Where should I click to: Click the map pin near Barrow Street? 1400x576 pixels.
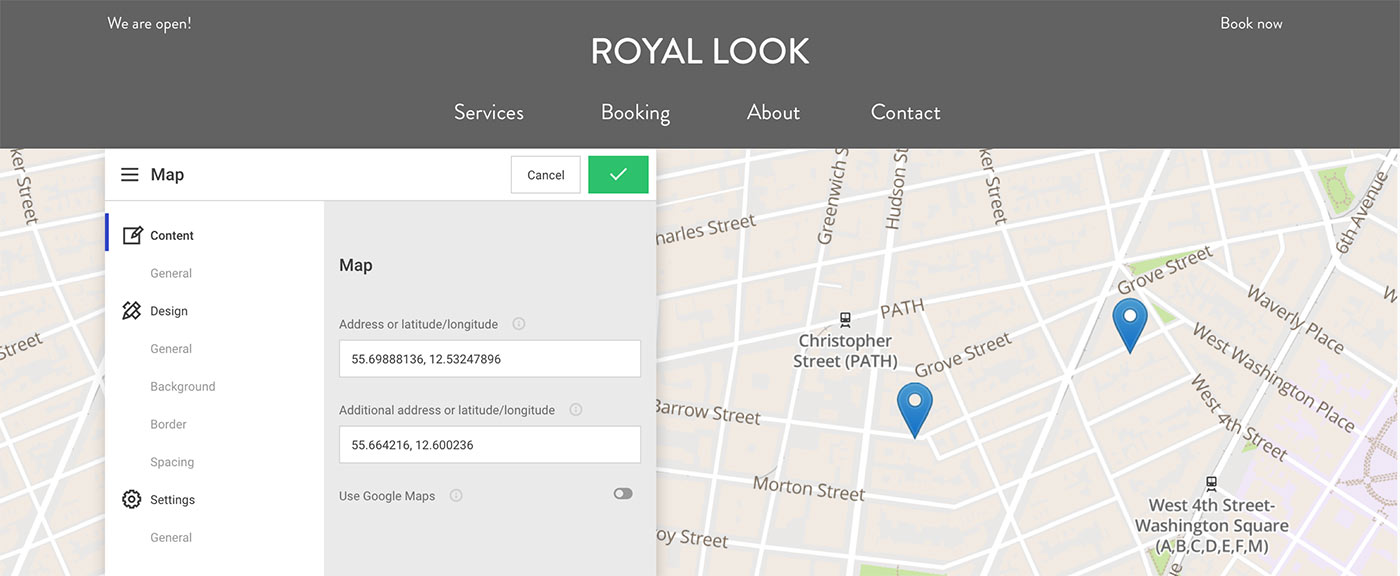click(x=914, y=406)
